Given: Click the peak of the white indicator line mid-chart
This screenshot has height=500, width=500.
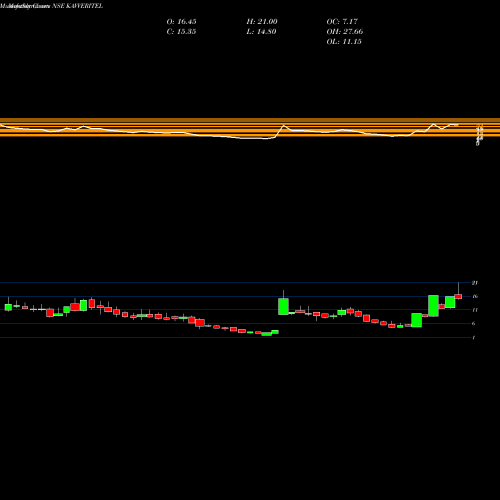Looking at the screenshot, I should [284, 126].
